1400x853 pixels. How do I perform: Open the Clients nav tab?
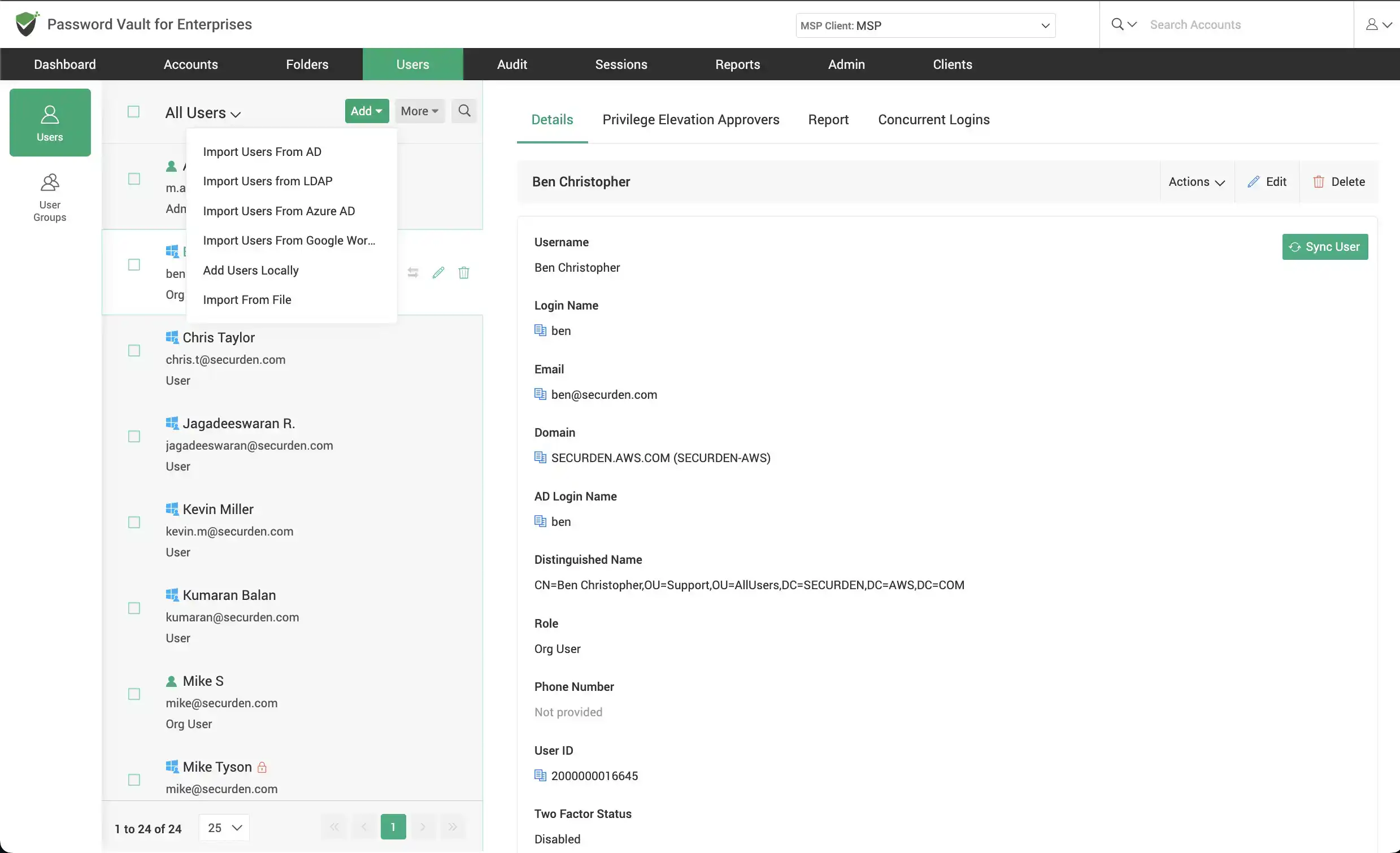(x=953, y=64)
